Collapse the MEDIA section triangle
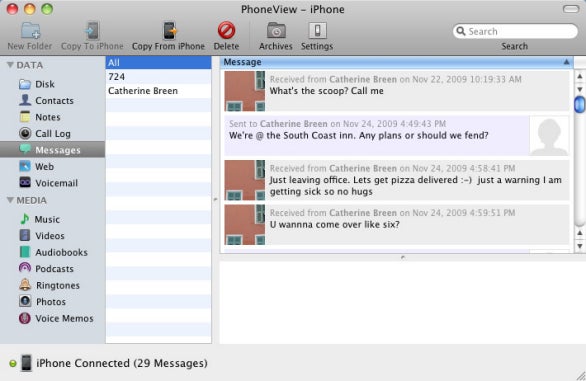Screen dimensions: 586x381 coord(10,200)
